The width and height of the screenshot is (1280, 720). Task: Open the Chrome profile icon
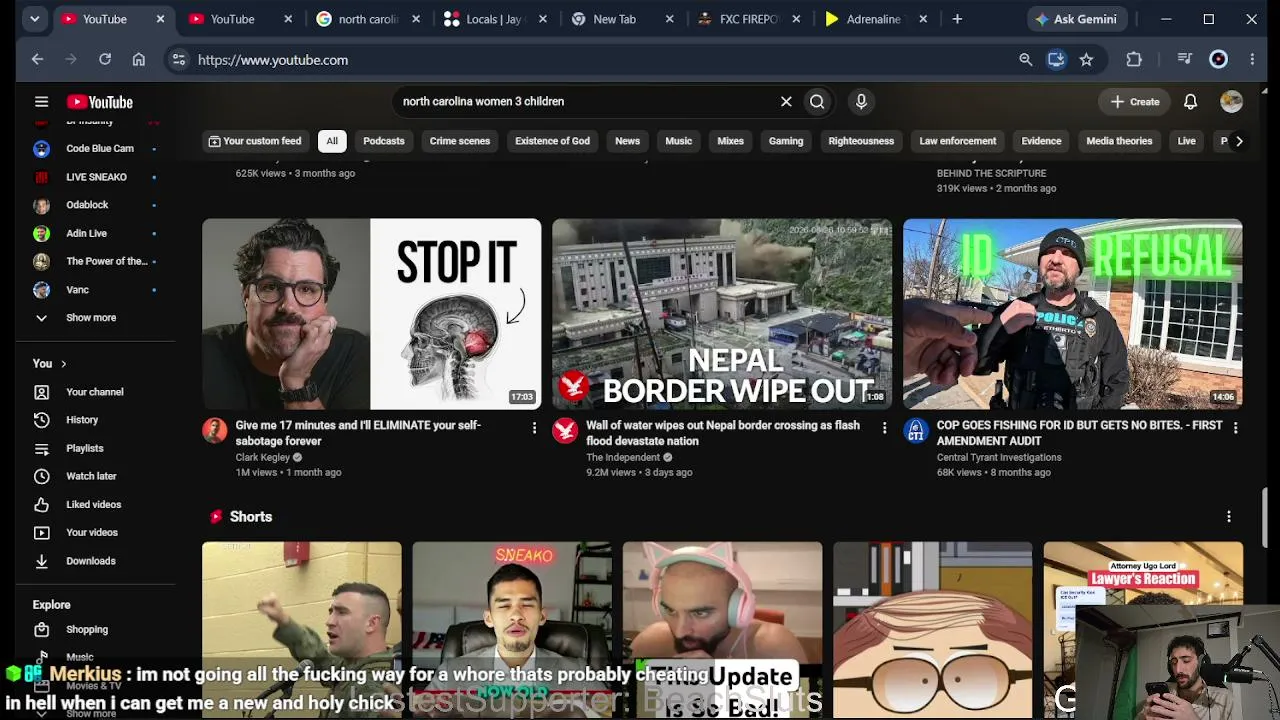1218,60
